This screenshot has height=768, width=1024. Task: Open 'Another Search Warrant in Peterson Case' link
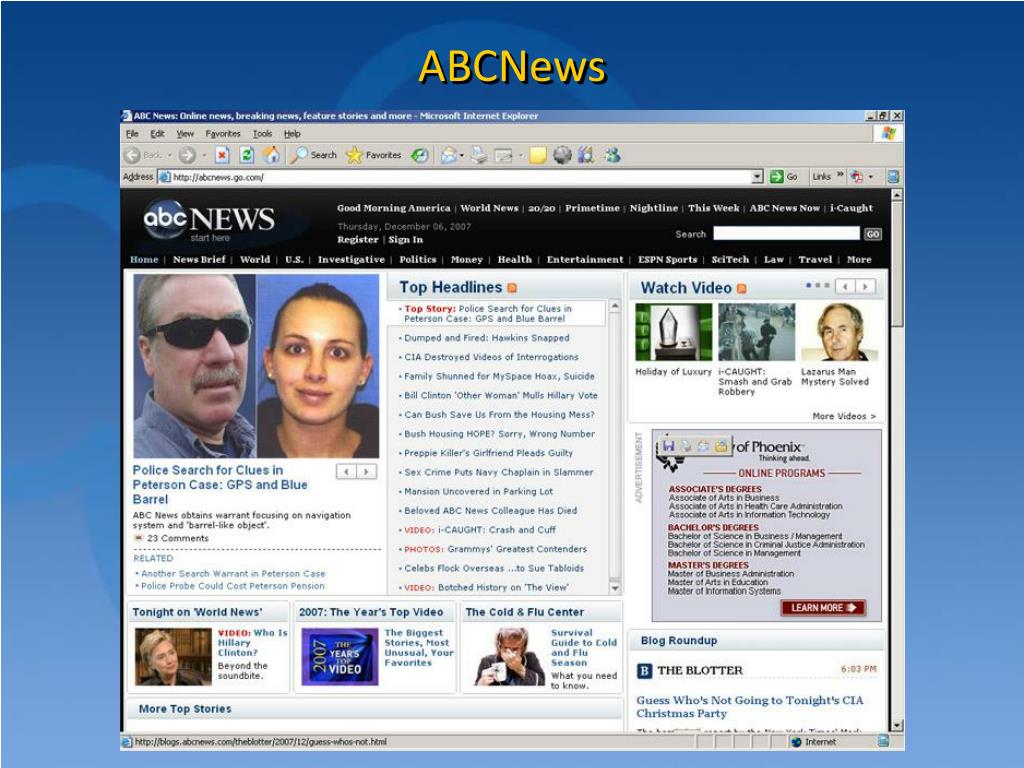click(x=233, y=573)
